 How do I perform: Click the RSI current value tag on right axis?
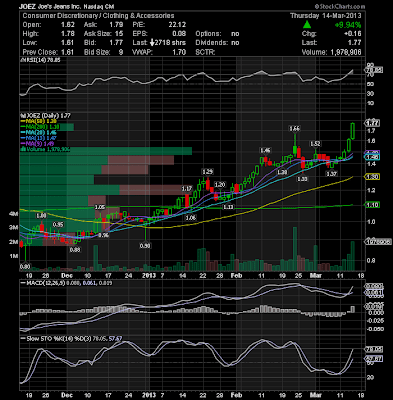pos(374,70)
